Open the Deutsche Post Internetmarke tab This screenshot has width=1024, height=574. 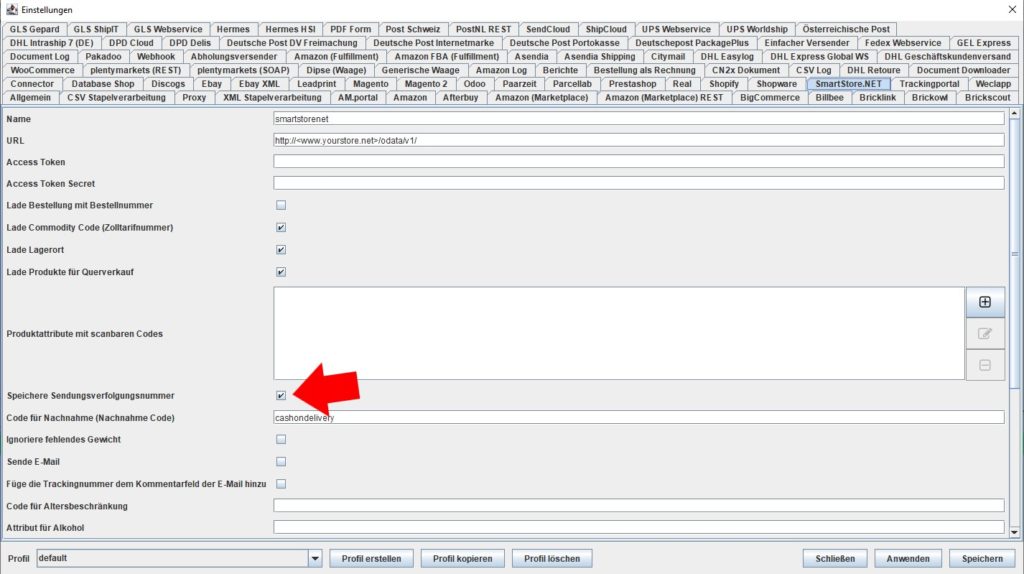(x=433, y=43)
